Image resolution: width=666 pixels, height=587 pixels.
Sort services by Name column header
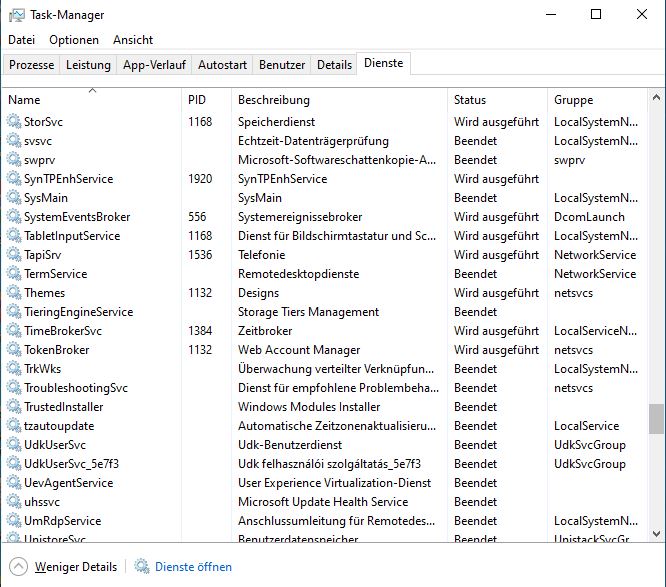[x=92, y=100]
